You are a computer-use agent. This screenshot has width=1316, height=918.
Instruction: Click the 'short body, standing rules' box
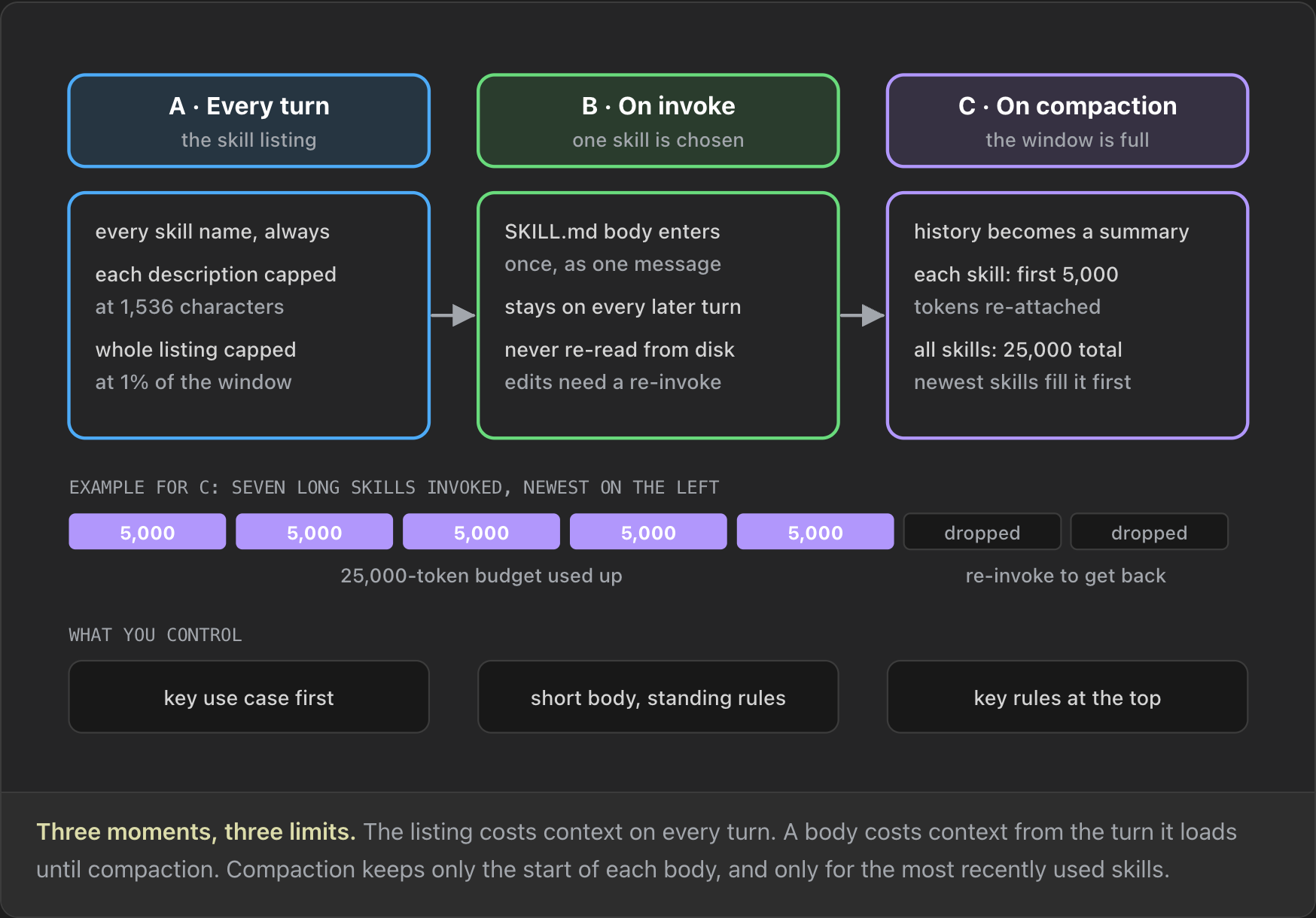tap(658, 697)
